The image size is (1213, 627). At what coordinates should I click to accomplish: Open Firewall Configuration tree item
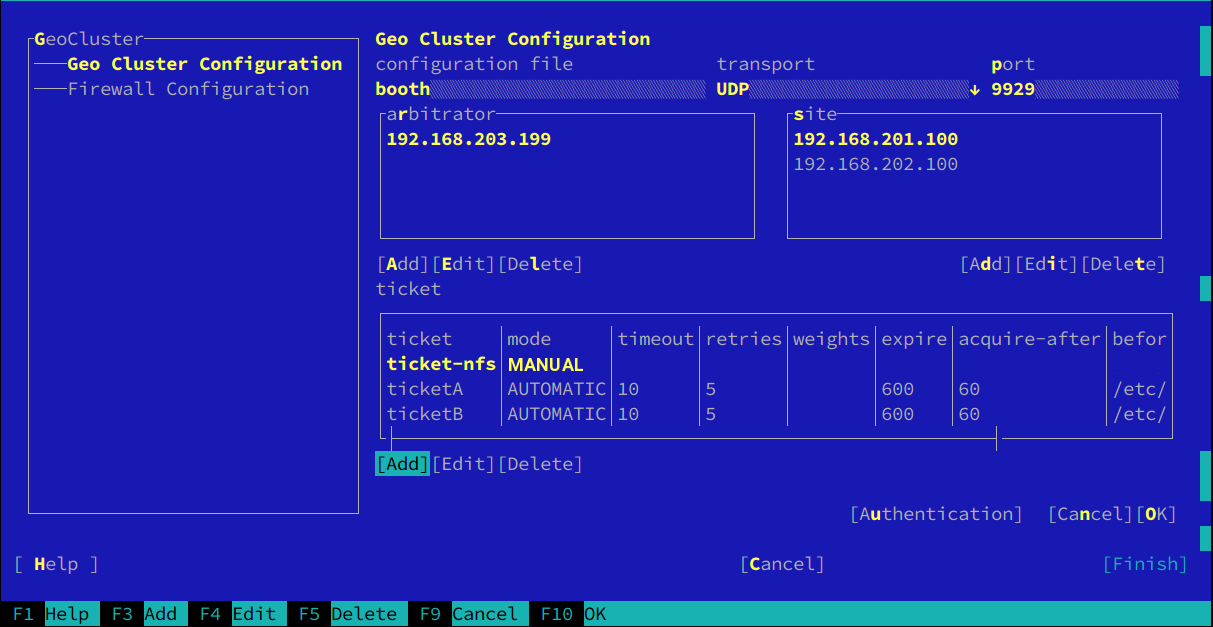point(188,89)
